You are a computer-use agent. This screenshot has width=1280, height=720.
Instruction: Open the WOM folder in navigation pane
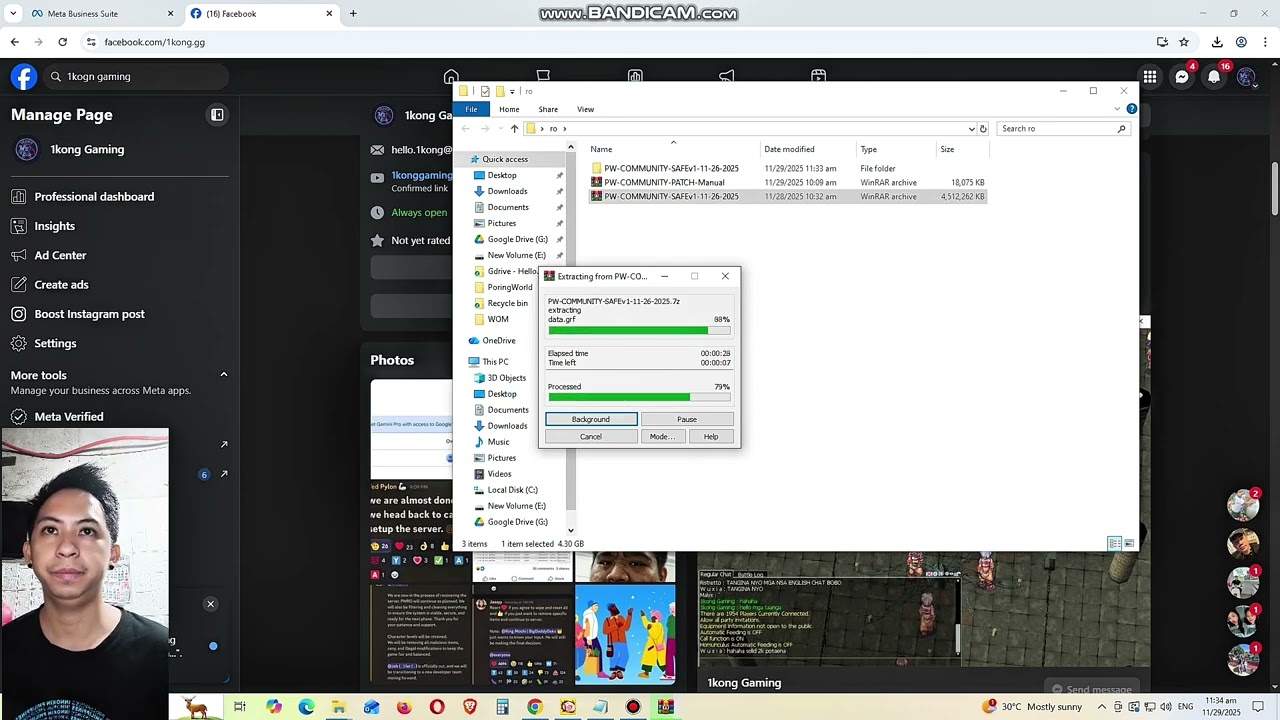point(498,319)
